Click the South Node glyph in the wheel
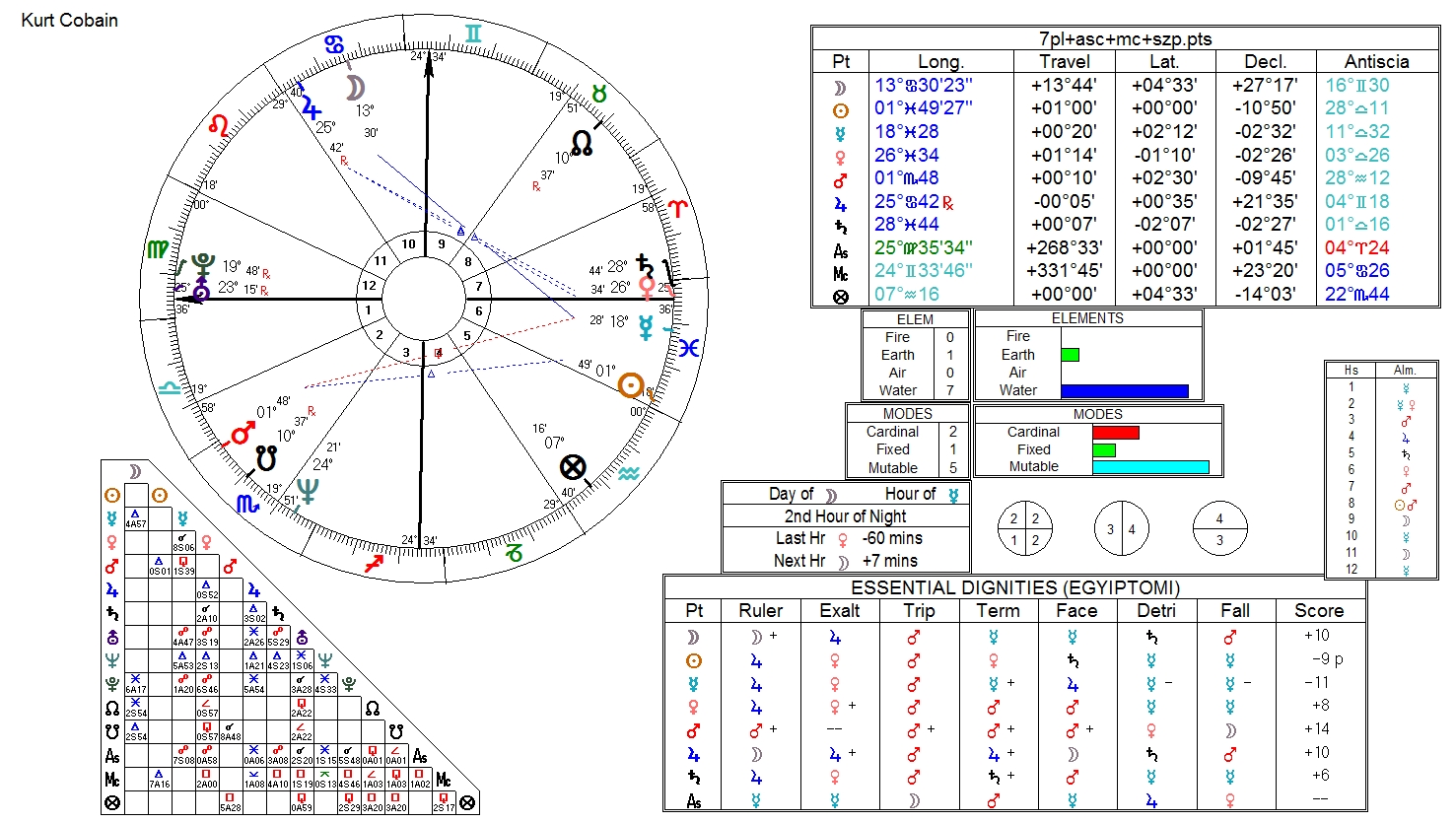Image resolution: width=1456 pixels, height=823 pixels. [266, 457]
